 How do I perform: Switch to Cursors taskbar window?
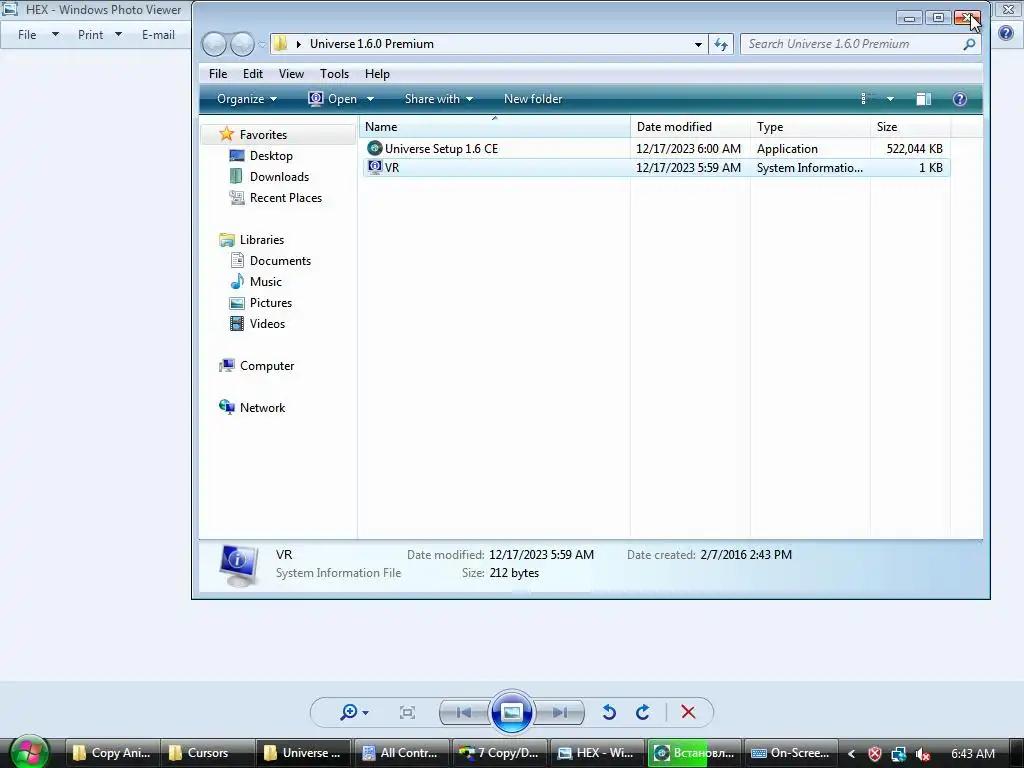(x=206, y=753)
